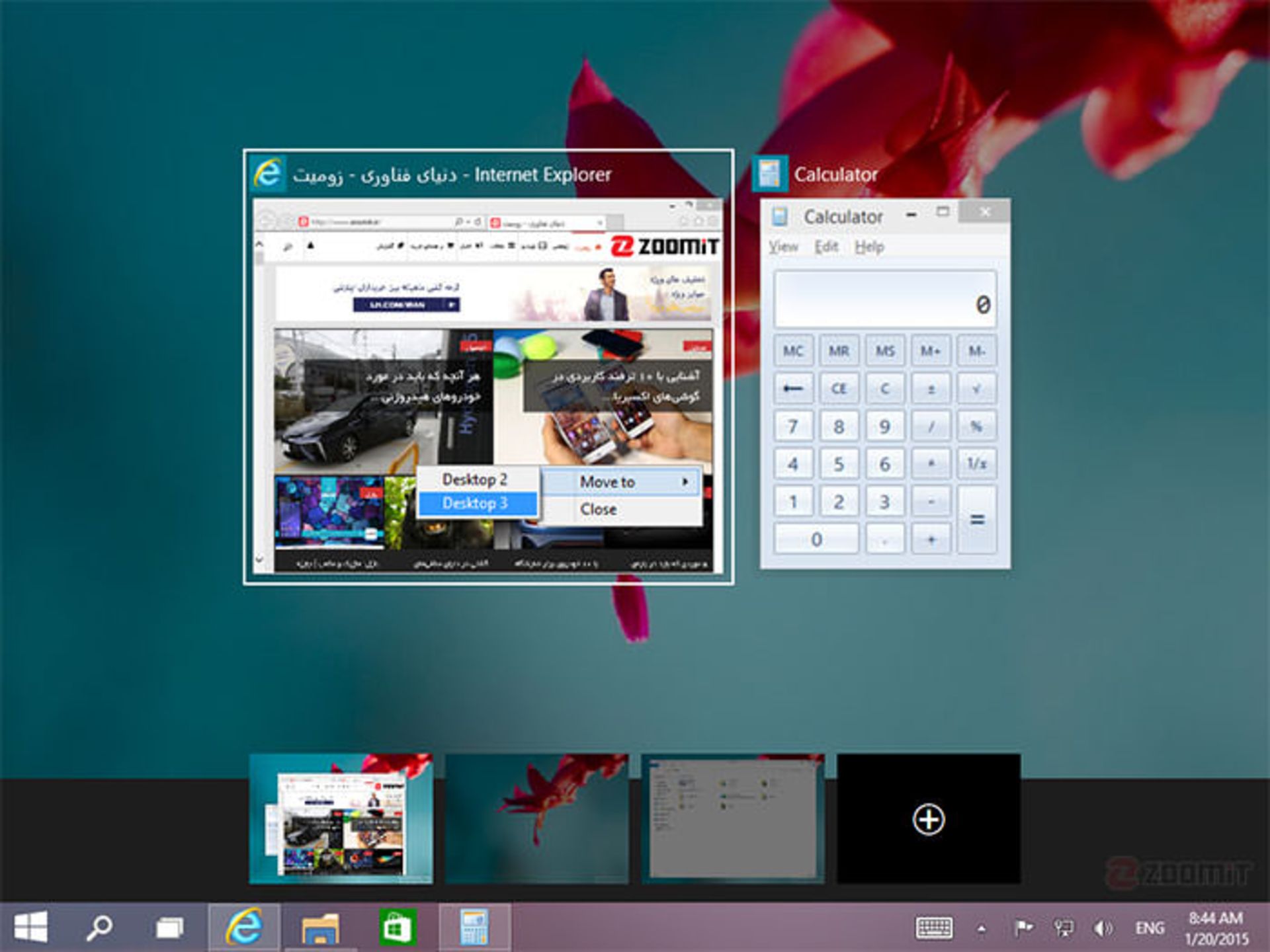Minimize the Calculator window preview

click(911, 214)
